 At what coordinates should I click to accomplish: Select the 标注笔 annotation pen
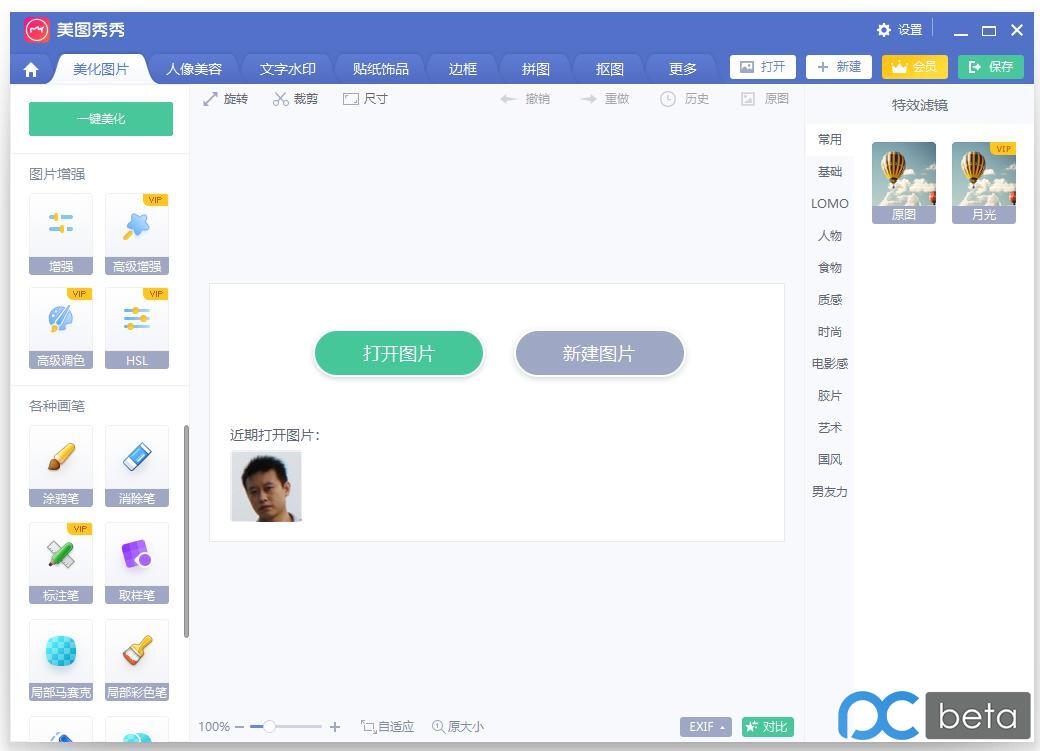click(x=61, y=563)
